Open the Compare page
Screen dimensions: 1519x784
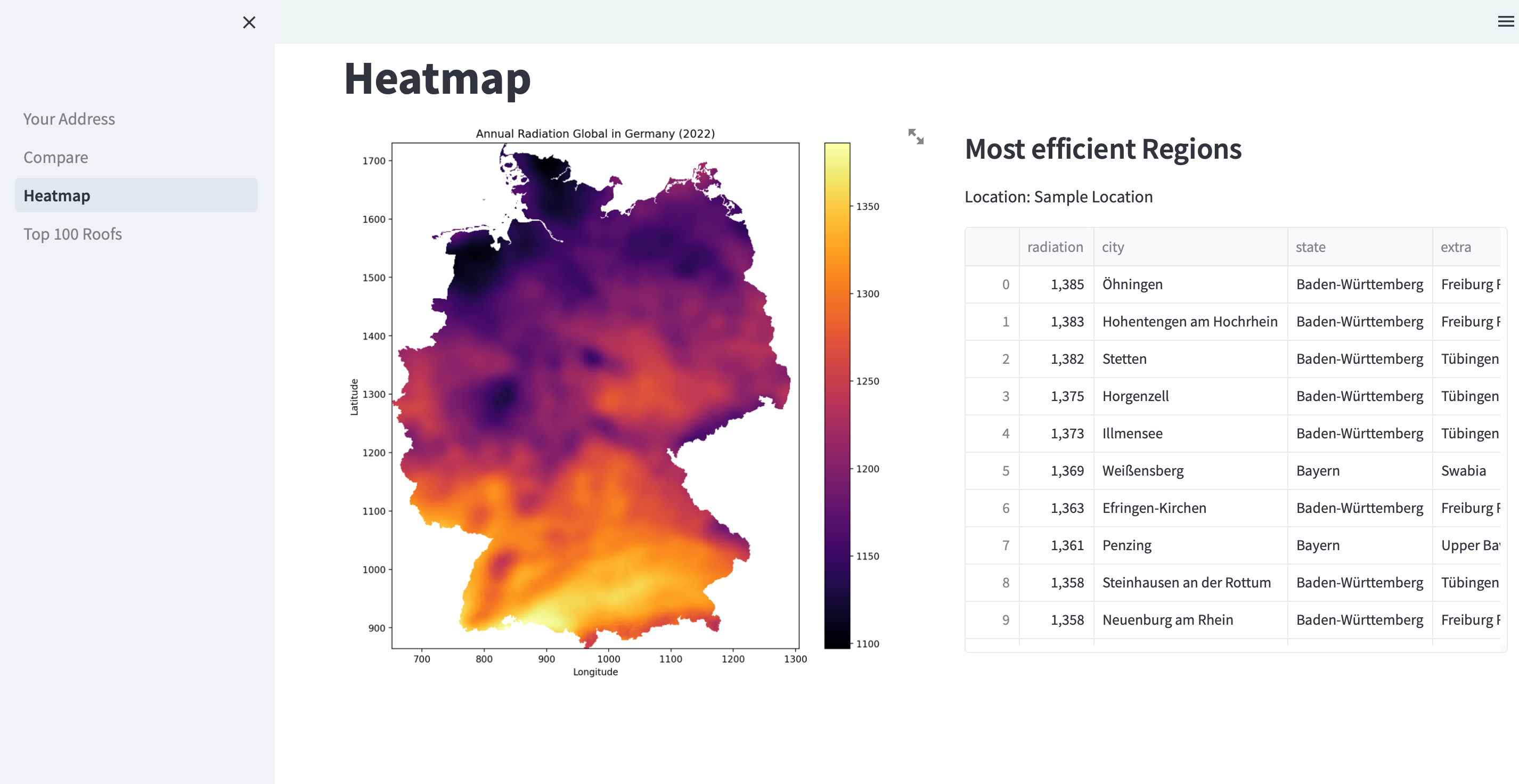[56, 158]
